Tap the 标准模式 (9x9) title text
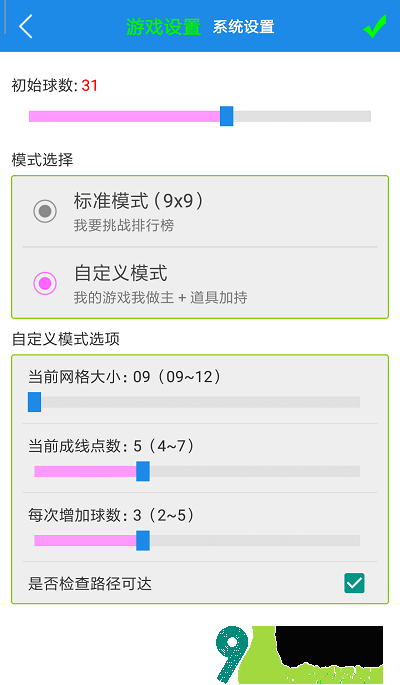The width and height of the screenshot is (400, 685). pyautogui.click(x=138, y=201)
